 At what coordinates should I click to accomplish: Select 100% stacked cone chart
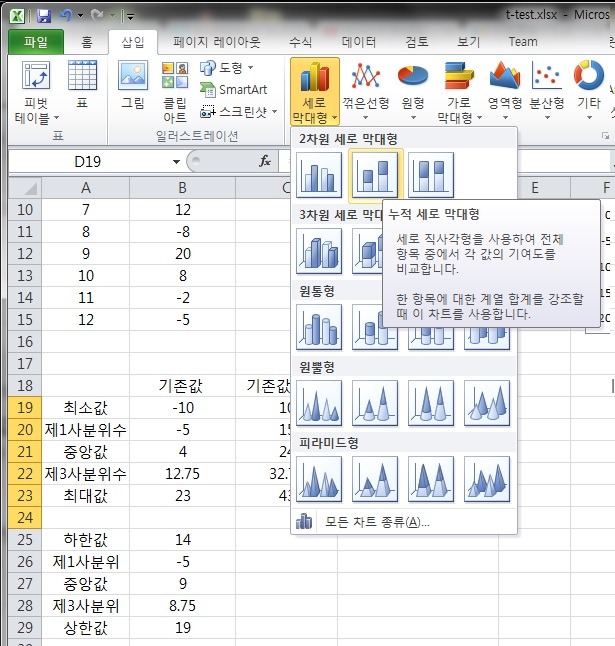[x=431, y=403]
